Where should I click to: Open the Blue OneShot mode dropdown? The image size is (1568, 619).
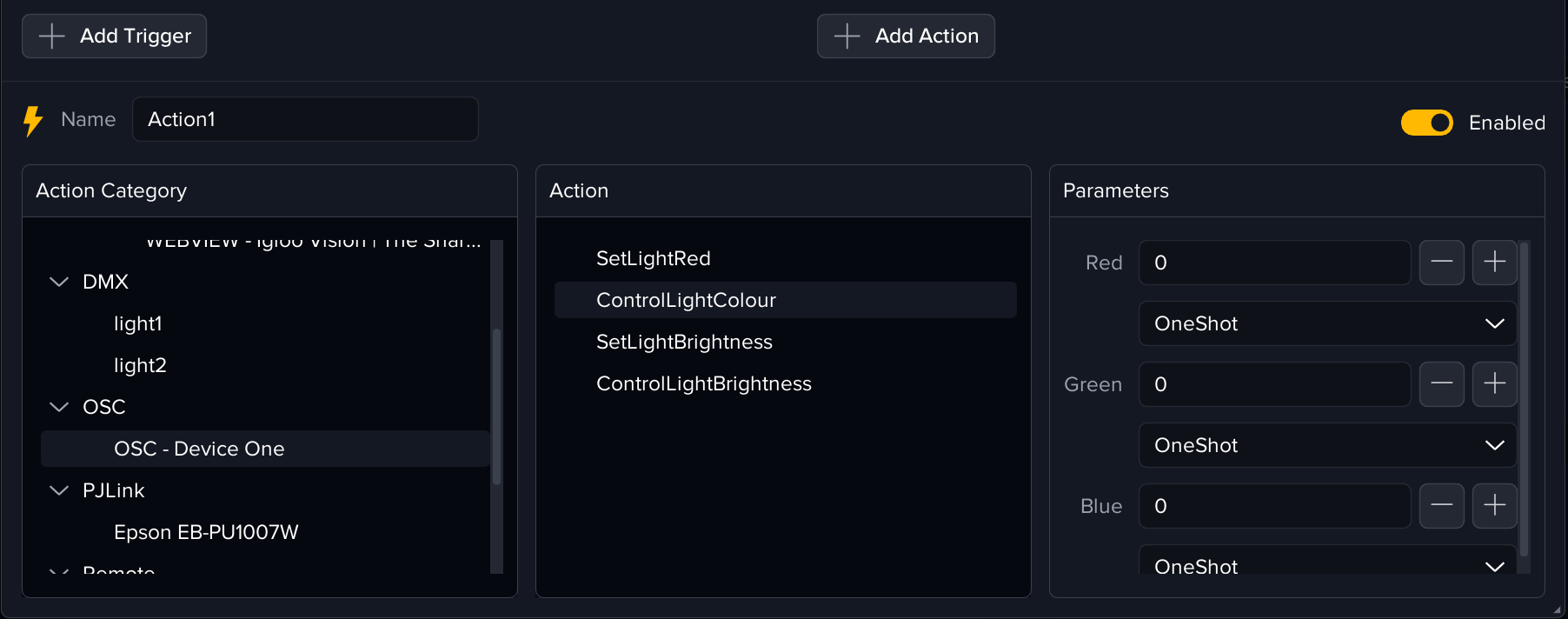1327,565
